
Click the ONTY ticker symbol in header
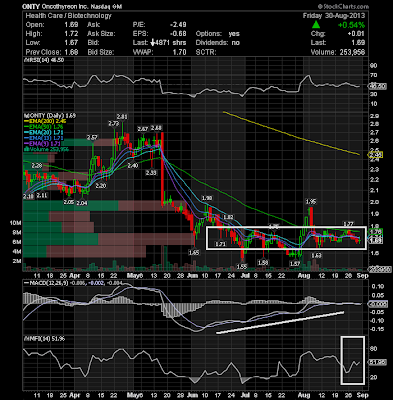tap(31, 6)
